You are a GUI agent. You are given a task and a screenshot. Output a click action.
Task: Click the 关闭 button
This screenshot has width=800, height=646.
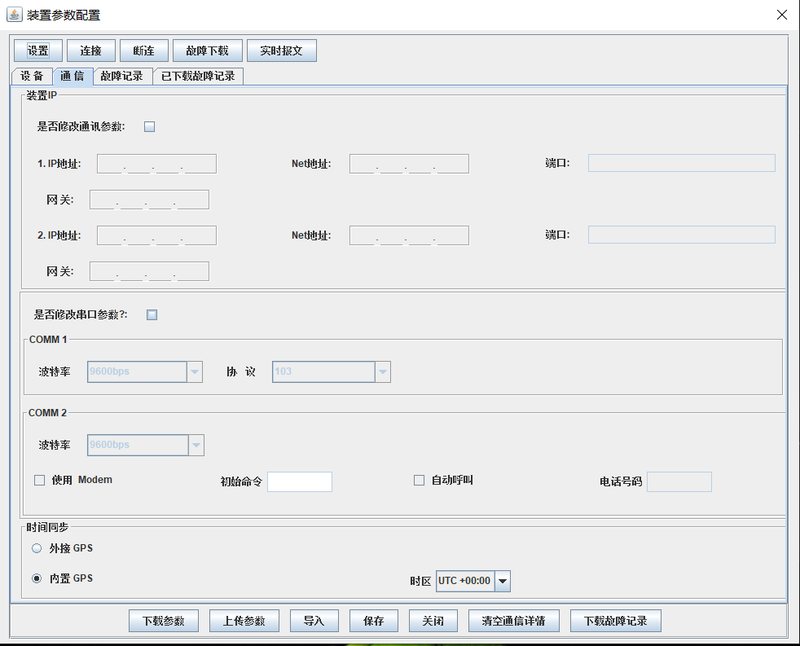pos(433,621)
